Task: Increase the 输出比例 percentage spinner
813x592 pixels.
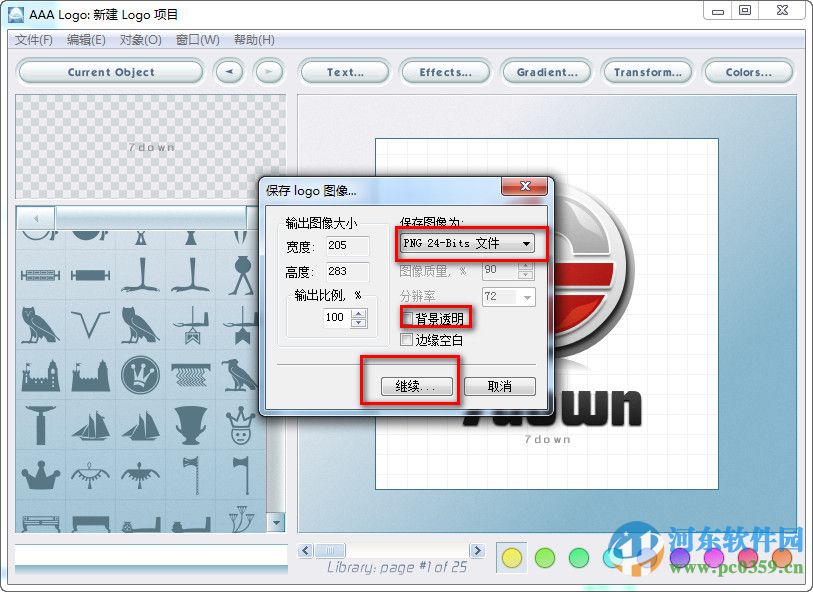Action: pyautogui.click(x=359, y=313)
